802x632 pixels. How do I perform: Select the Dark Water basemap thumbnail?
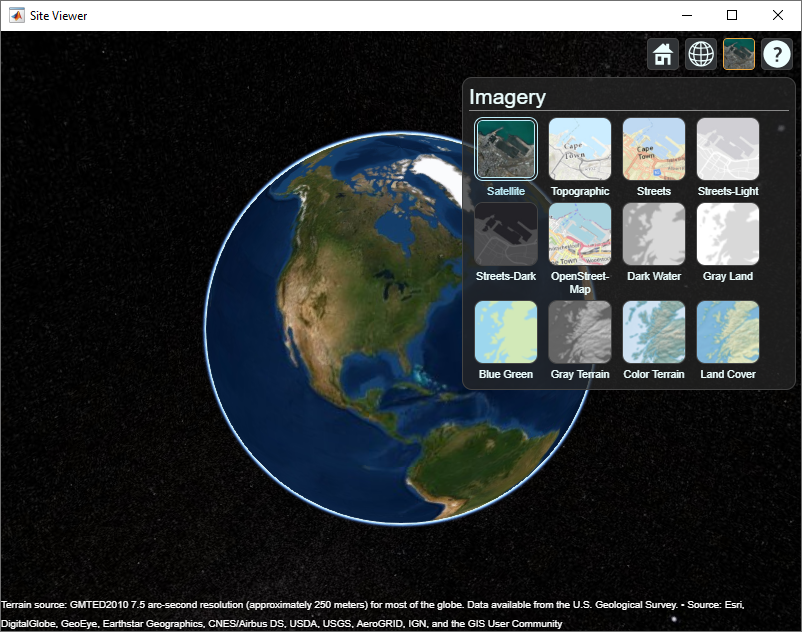click(654, 234)
